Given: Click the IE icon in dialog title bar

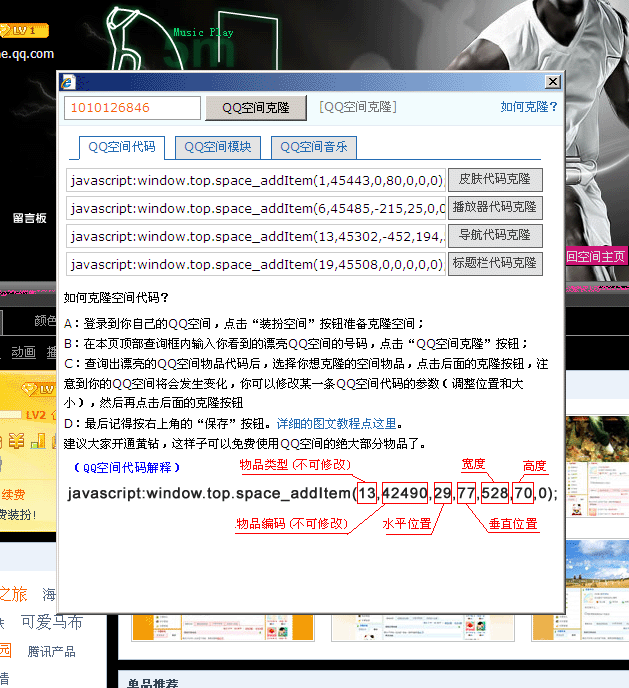Looking at the screenshot, I should [x=68, y=82].
